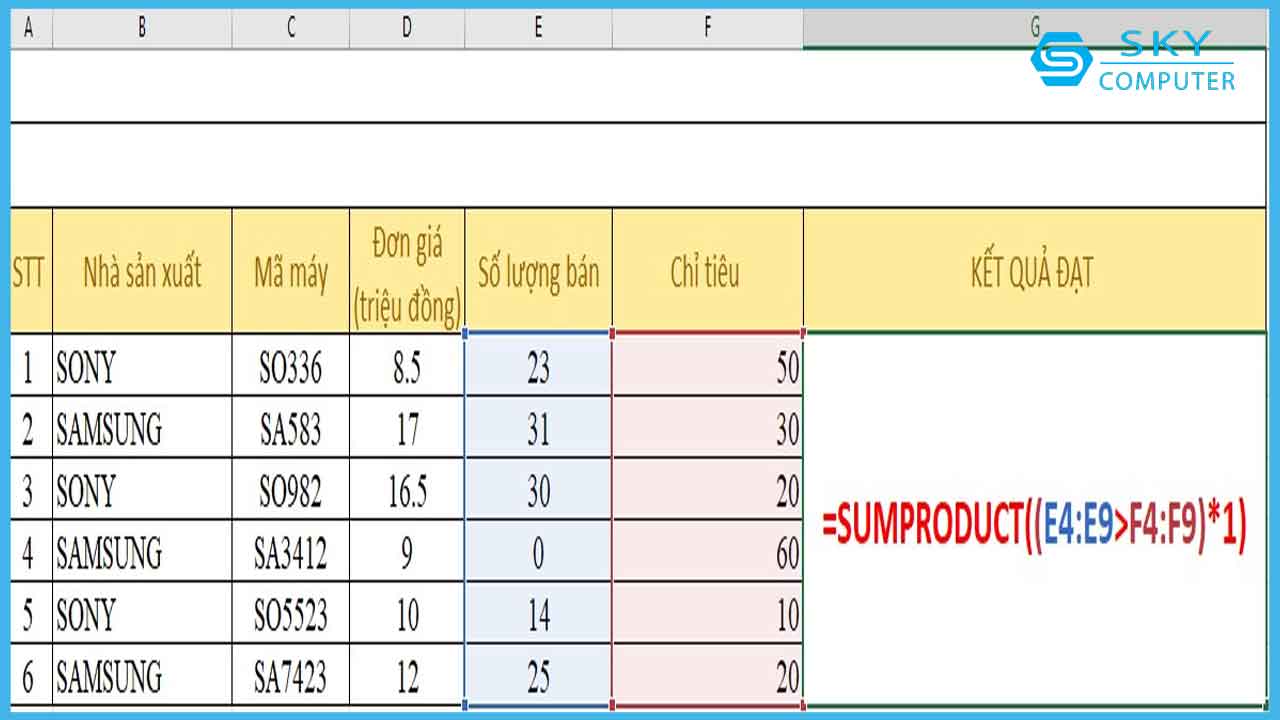The width and height of the screenshot is (1280, 720).
Task: Click the 'Nhà sản xuất' header cell
Action: pos(142,271)
